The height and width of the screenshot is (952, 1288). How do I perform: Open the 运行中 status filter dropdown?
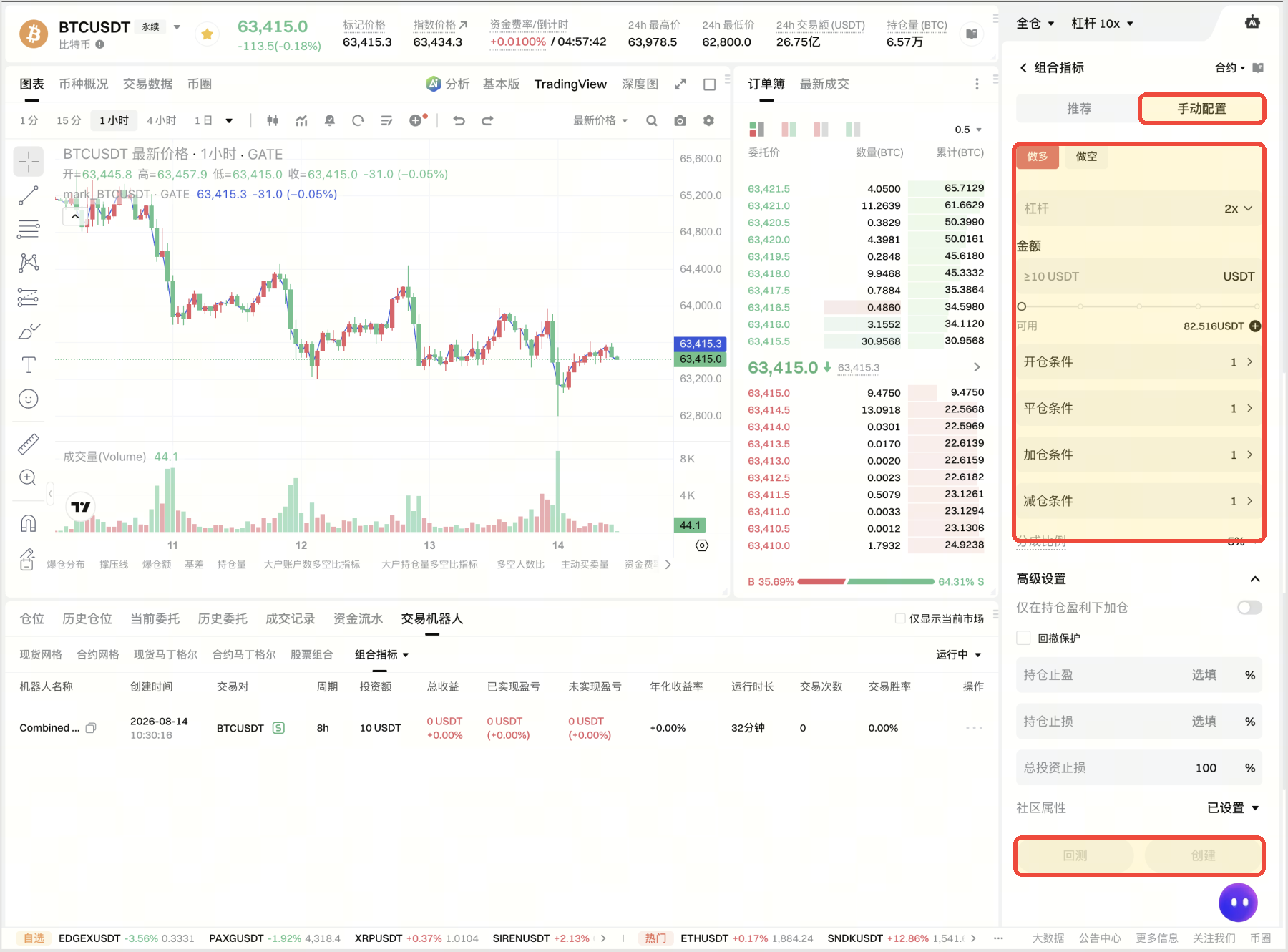[x=958, y=654]
